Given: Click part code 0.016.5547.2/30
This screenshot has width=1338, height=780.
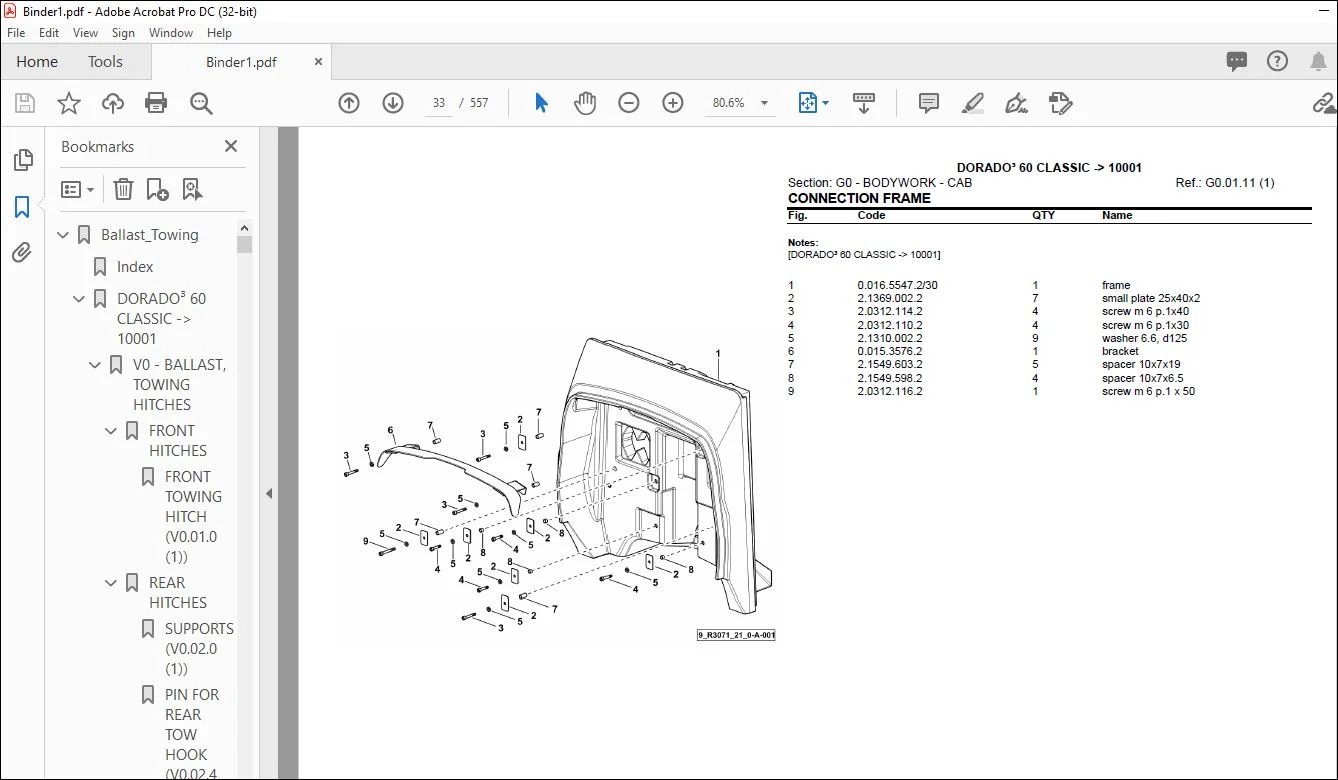Looking at the screenshot, I should [x=897, y=285].
